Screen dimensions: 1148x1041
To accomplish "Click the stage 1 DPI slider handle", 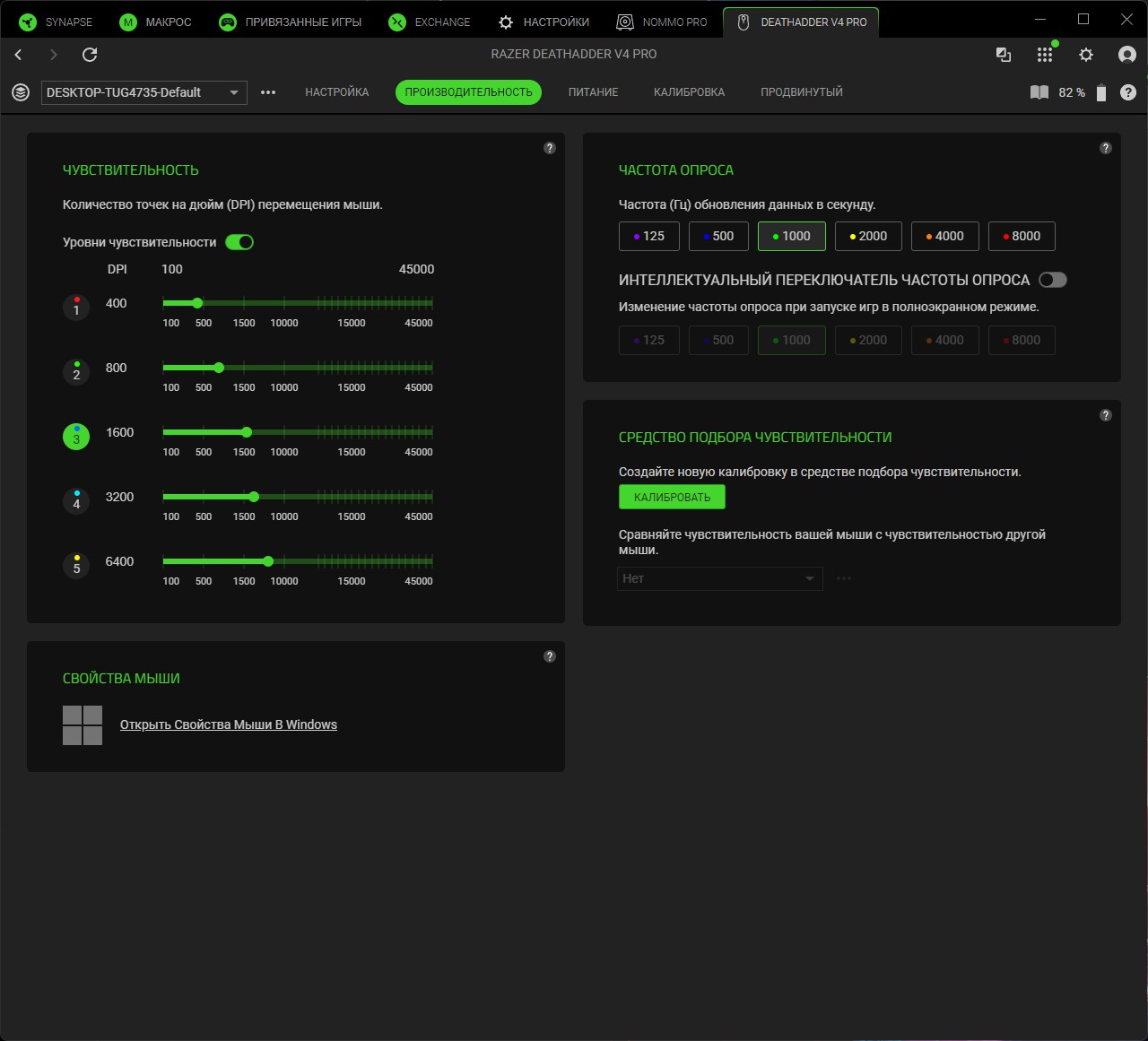I will coord(197,303).
